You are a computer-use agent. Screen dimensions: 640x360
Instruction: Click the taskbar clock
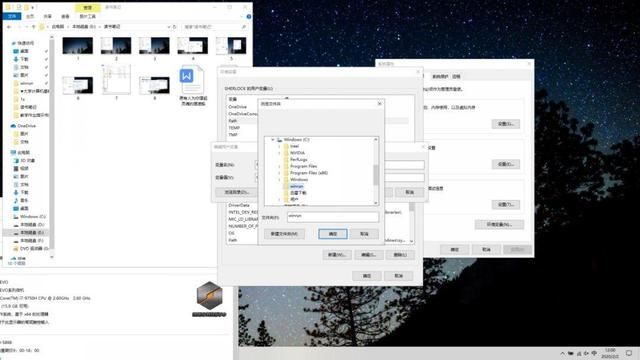[x=610, y=353]
